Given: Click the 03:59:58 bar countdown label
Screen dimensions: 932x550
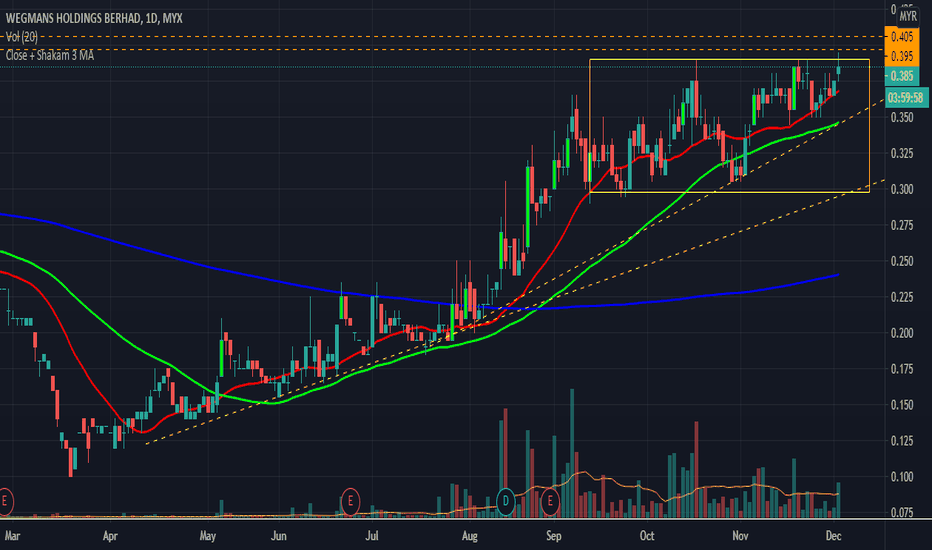Looking at the screenshot, I should point(906,98).
